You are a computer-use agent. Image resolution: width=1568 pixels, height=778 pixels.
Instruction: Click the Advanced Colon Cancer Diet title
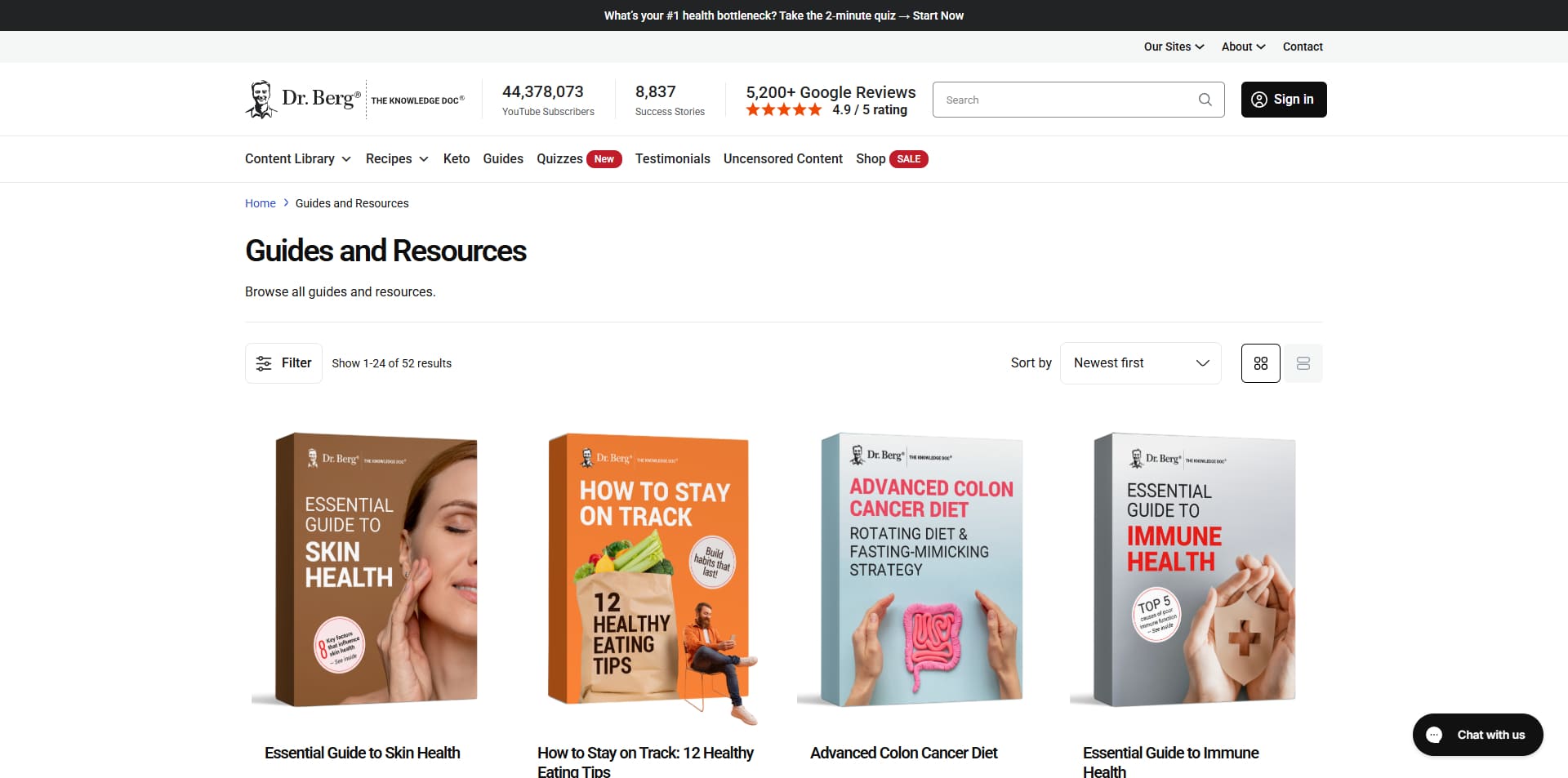click(904, 753)
